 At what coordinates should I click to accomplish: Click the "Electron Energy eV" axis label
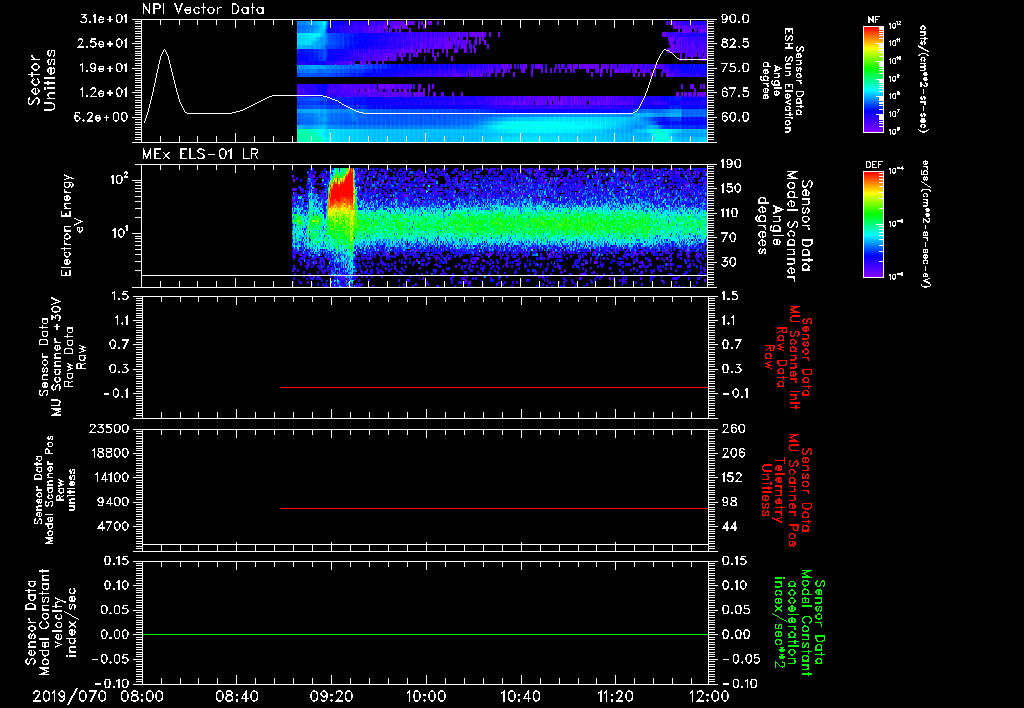(72, 225)
